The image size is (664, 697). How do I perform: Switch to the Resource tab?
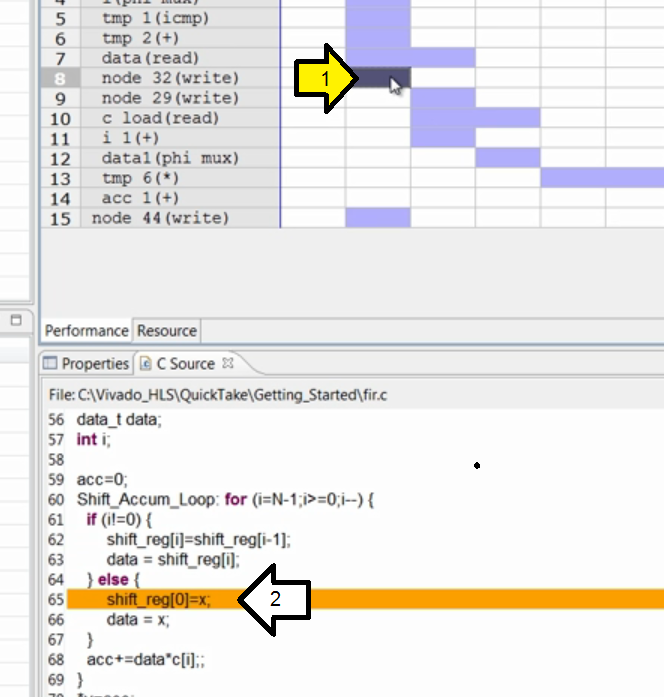click(x=167, y=331)
